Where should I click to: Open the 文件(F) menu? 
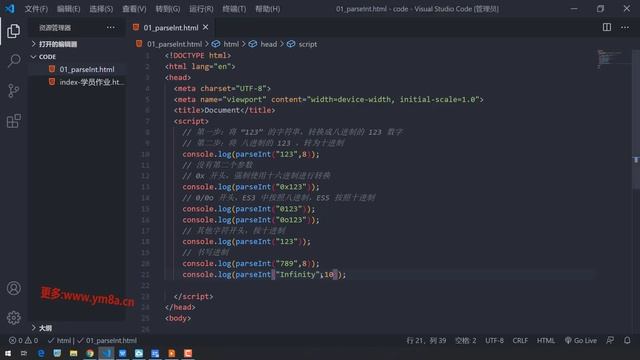[x=36, y=9]
